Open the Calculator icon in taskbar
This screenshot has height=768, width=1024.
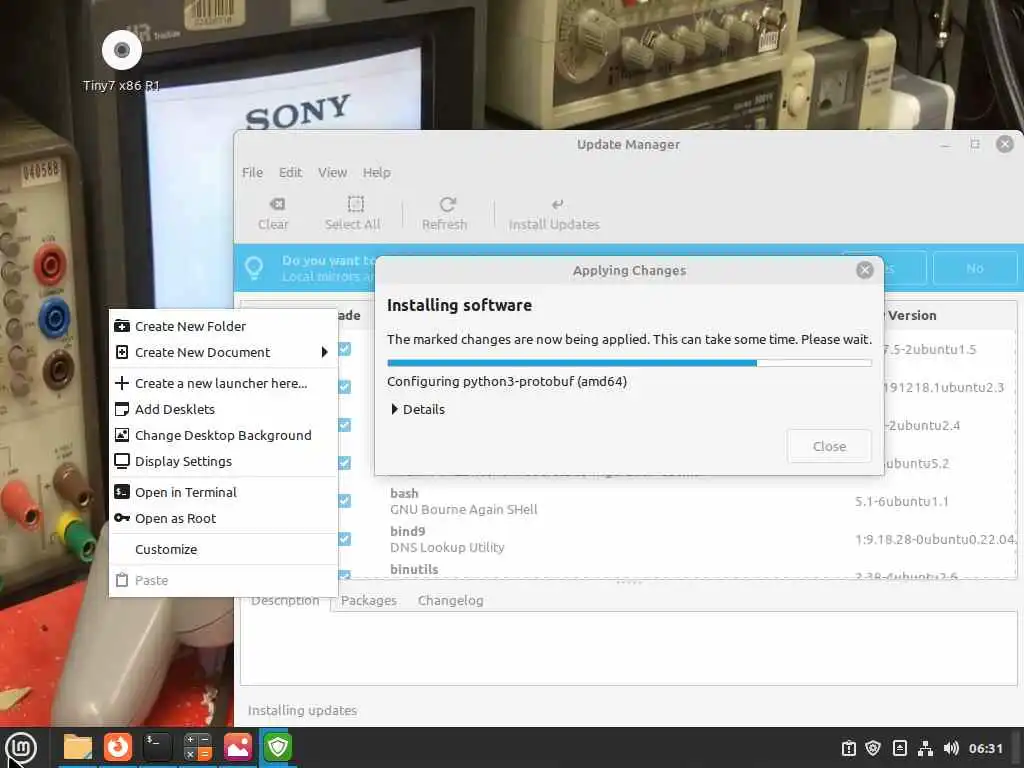point(197,747)
